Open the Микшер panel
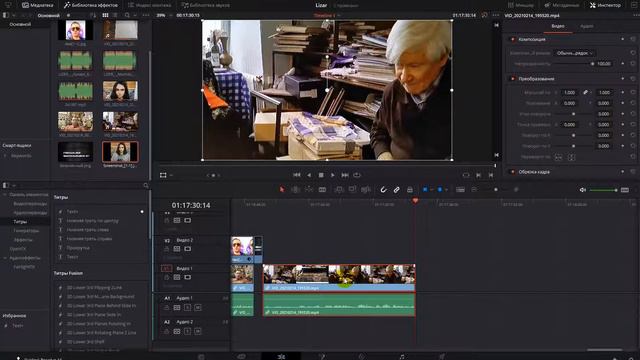Image resolution: width=640 pixels, height=360 pixels. tap(520, 5)
